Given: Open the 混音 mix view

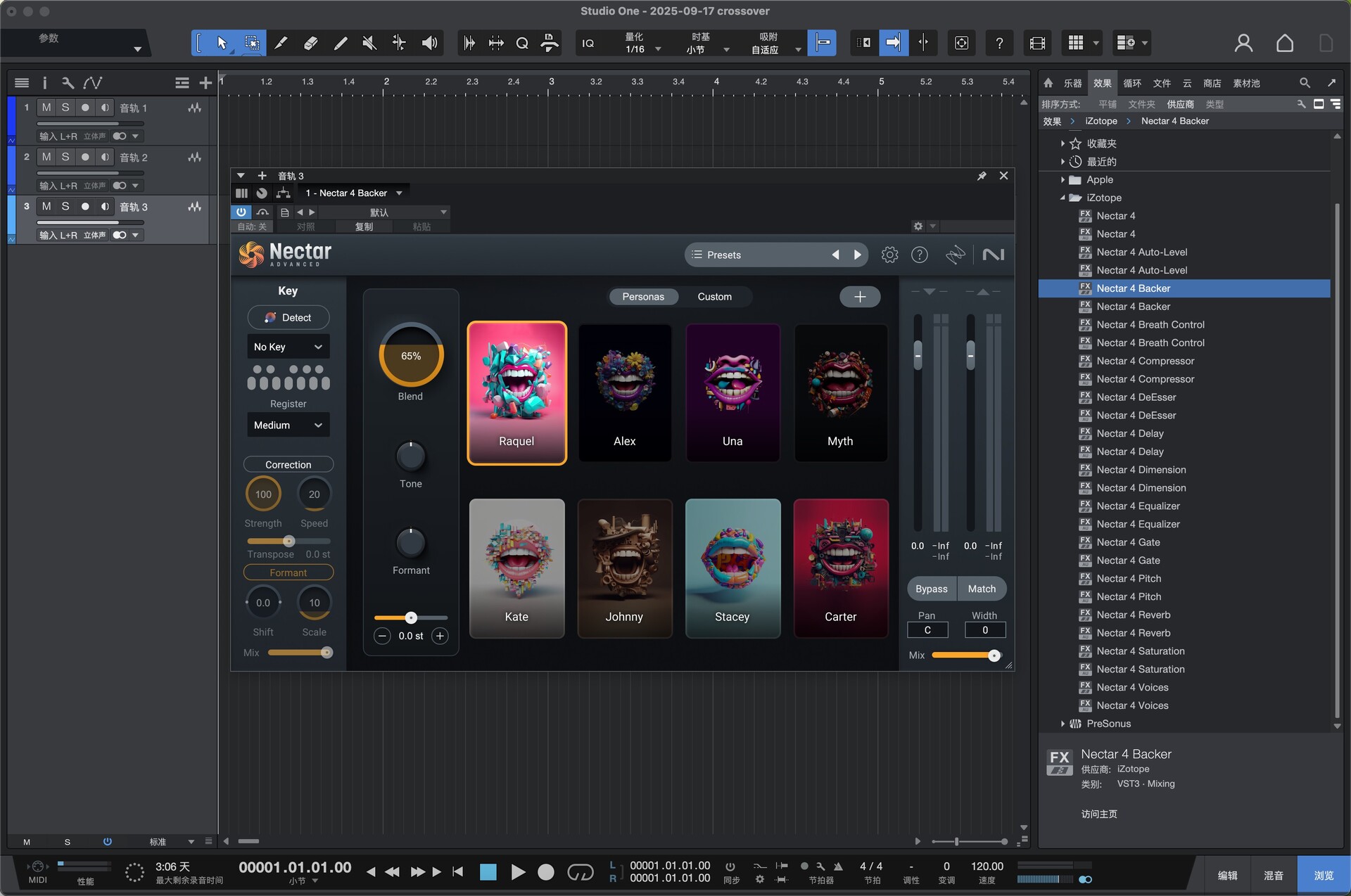Looking at the screenshot, I should tap(1274, 875).
